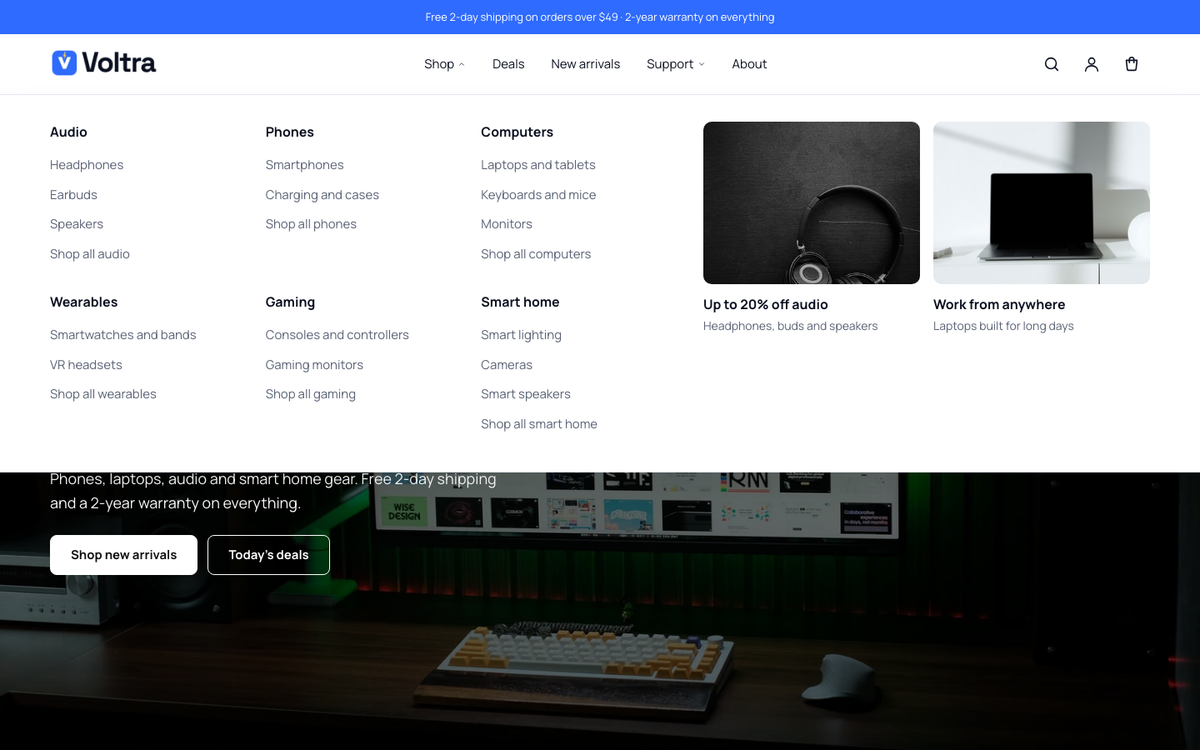The width and height of the screenshot is (1200, 750).
Task: Click Up to 20% off audio title
Action: [x=766, y=305]
